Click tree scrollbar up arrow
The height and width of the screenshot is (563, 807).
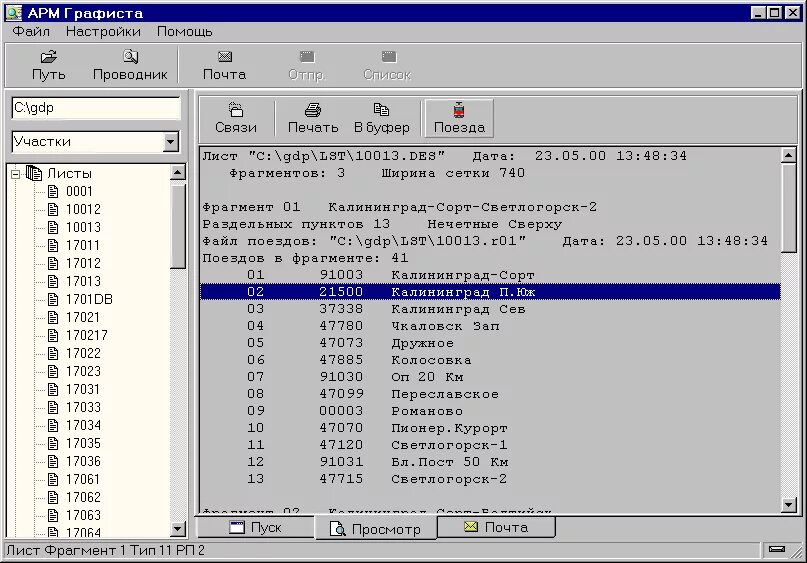[x=178, y=172]
